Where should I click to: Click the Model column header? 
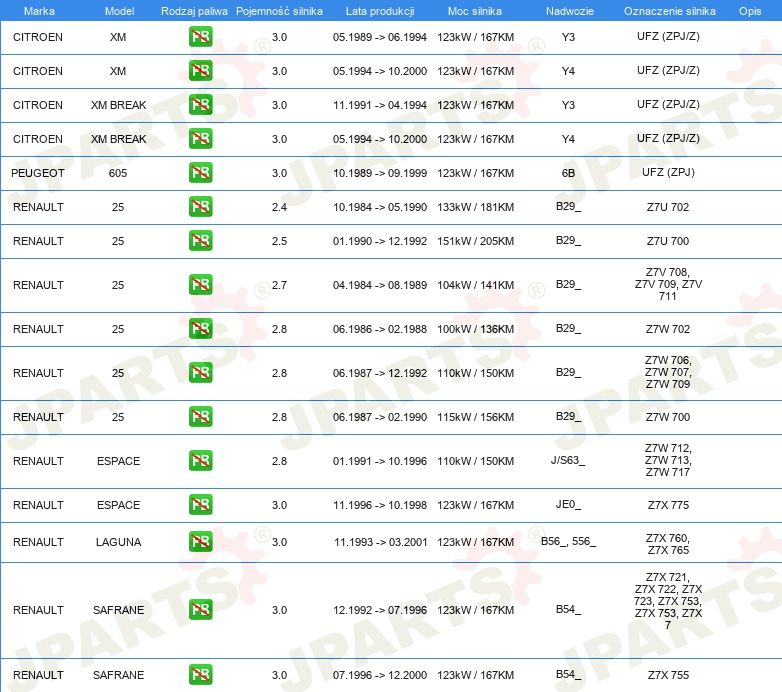click(119, 11)
